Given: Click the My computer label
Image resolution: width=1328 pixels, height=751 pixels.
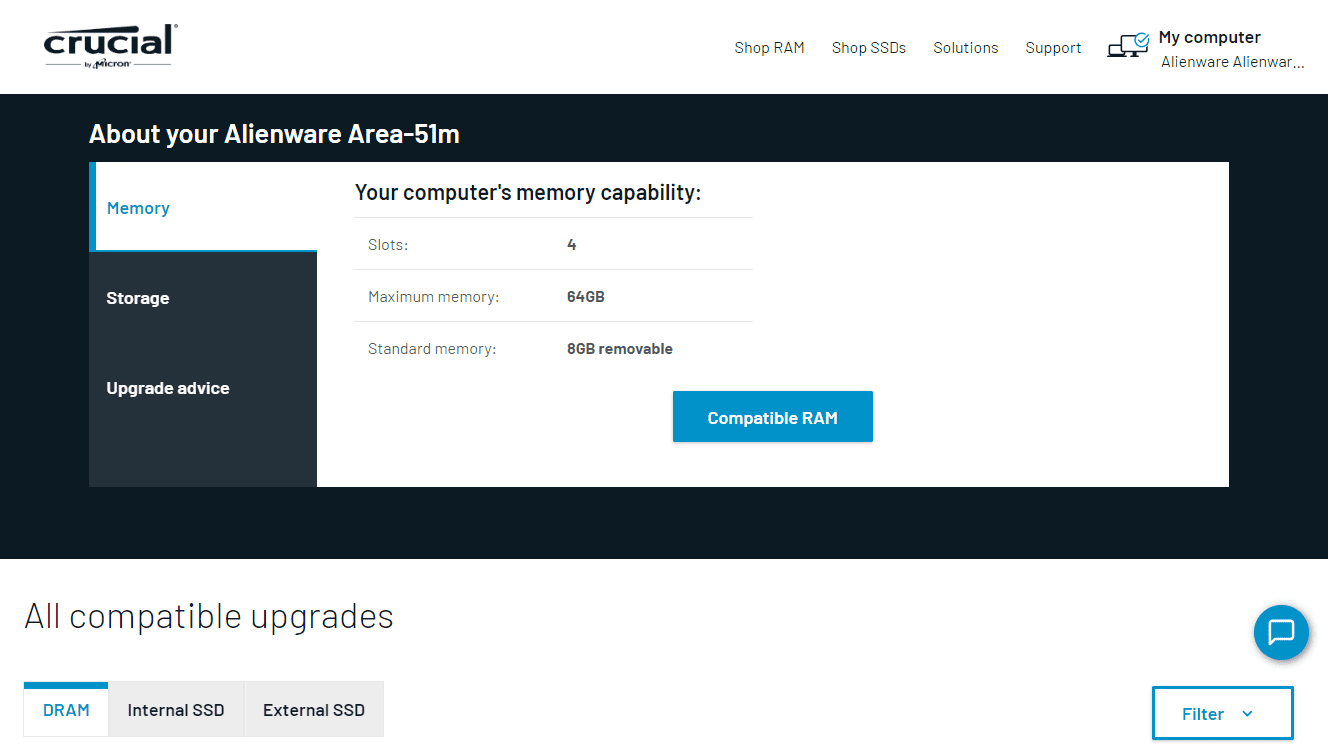Looking at the screenshot, I should point(1209,37).
